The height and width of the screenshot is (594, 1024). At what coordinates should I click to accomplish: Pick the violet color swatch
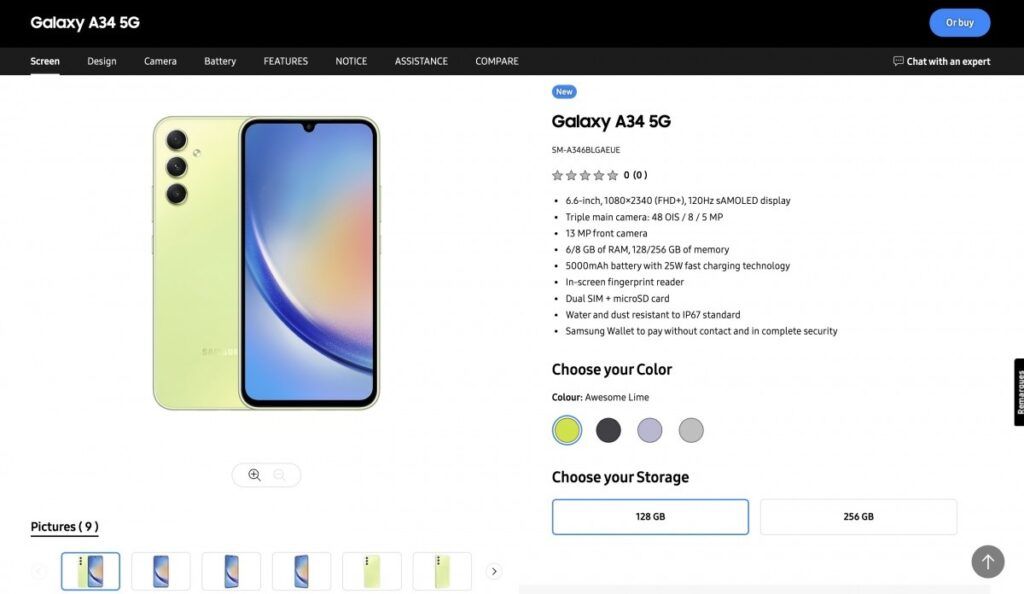coord(650,430)
